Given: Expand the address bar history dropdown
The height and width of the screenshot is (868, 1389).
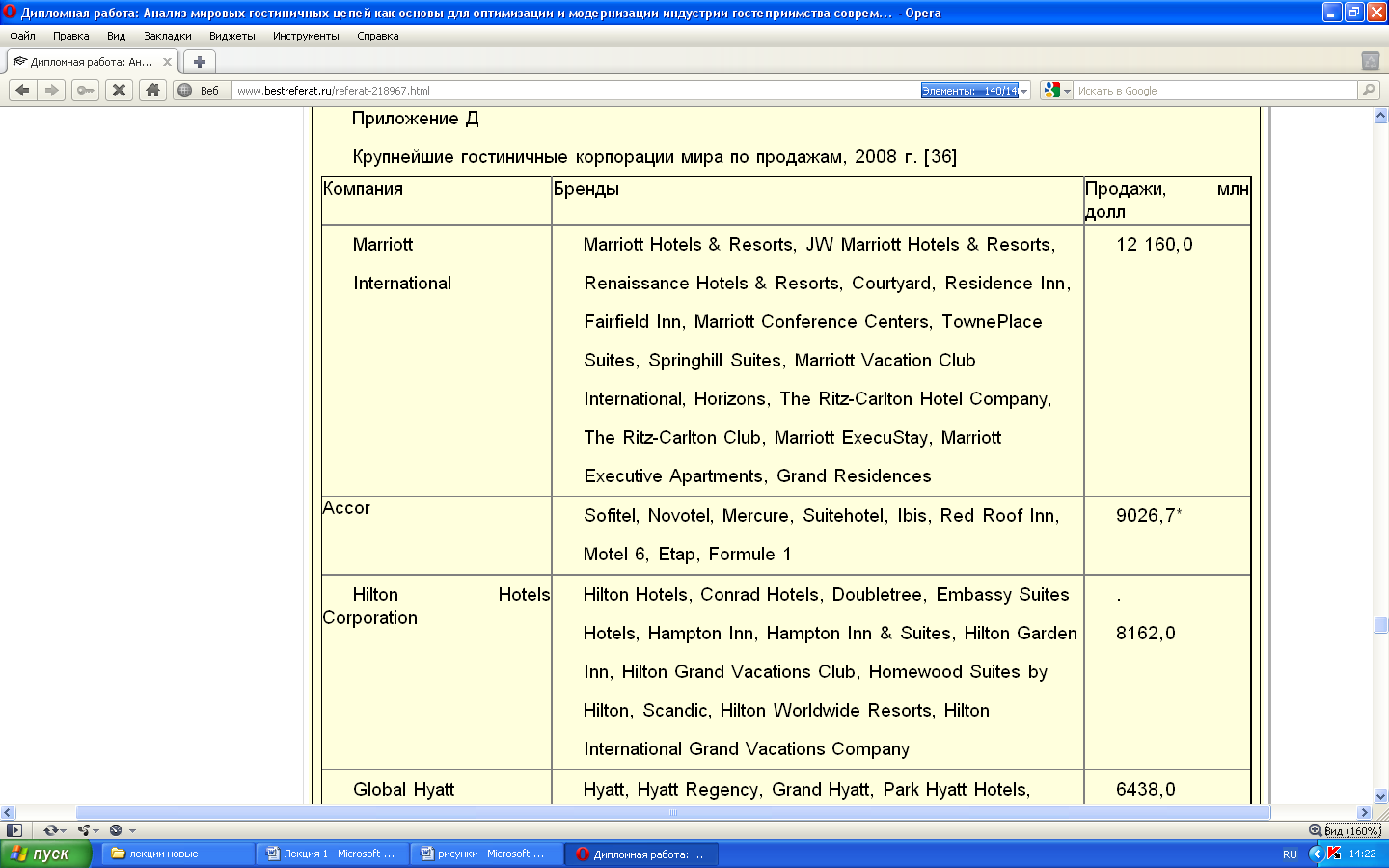Looking at the screenshot, I should [x=1024, y=91].
